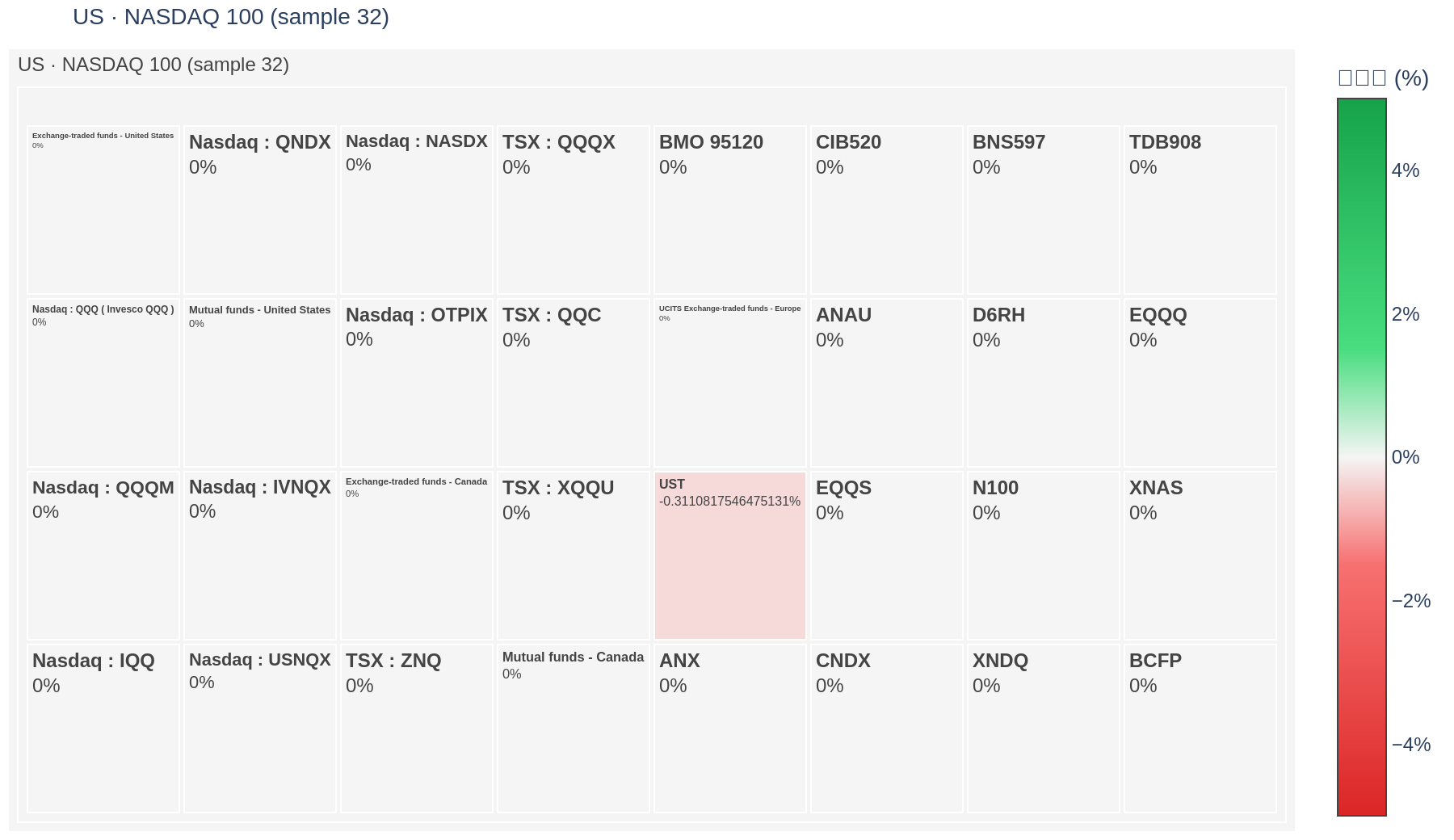Screen dimensions: 1454x840
Task: Click the CNDX tile
Action: coord(887,729)
